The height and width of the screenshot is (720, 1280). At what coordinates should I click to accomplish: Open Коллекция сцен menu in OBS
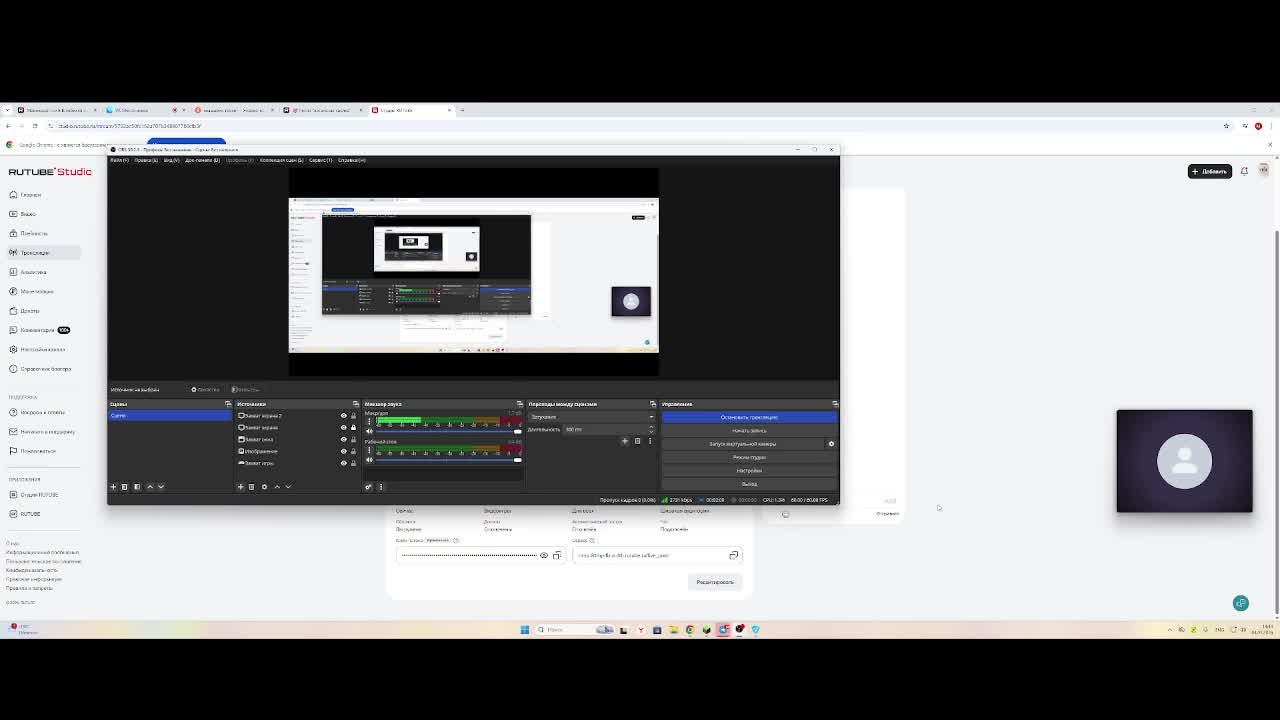pyautogui.click(x=282, y=160)
